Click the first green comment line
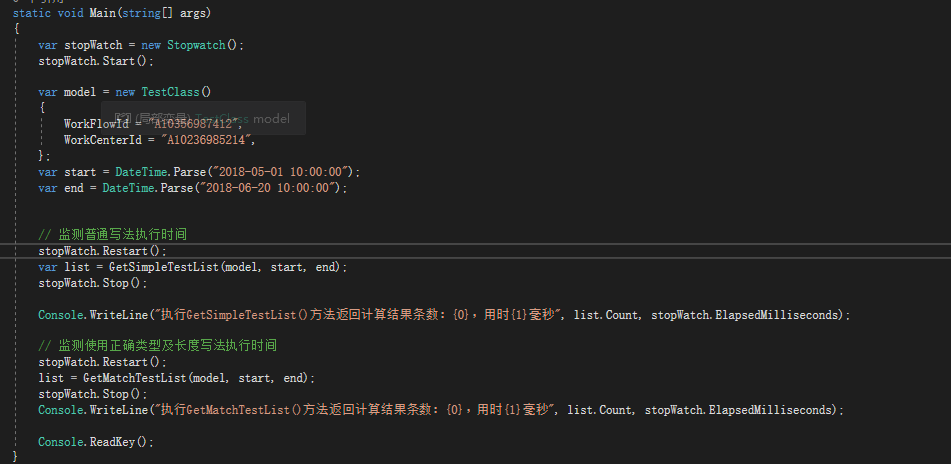The image size is (951, 464). coord(112,234)
